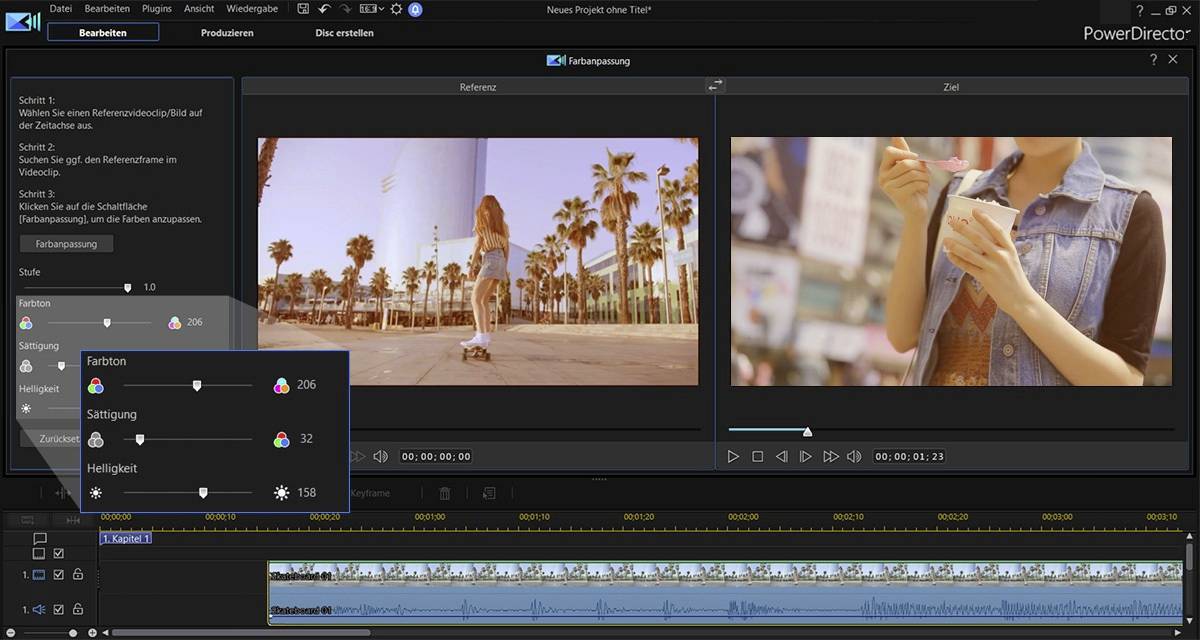Open the aspect ratio dropdown
The height and width of the screenshot is (640, 1200).
pos(371,9)
